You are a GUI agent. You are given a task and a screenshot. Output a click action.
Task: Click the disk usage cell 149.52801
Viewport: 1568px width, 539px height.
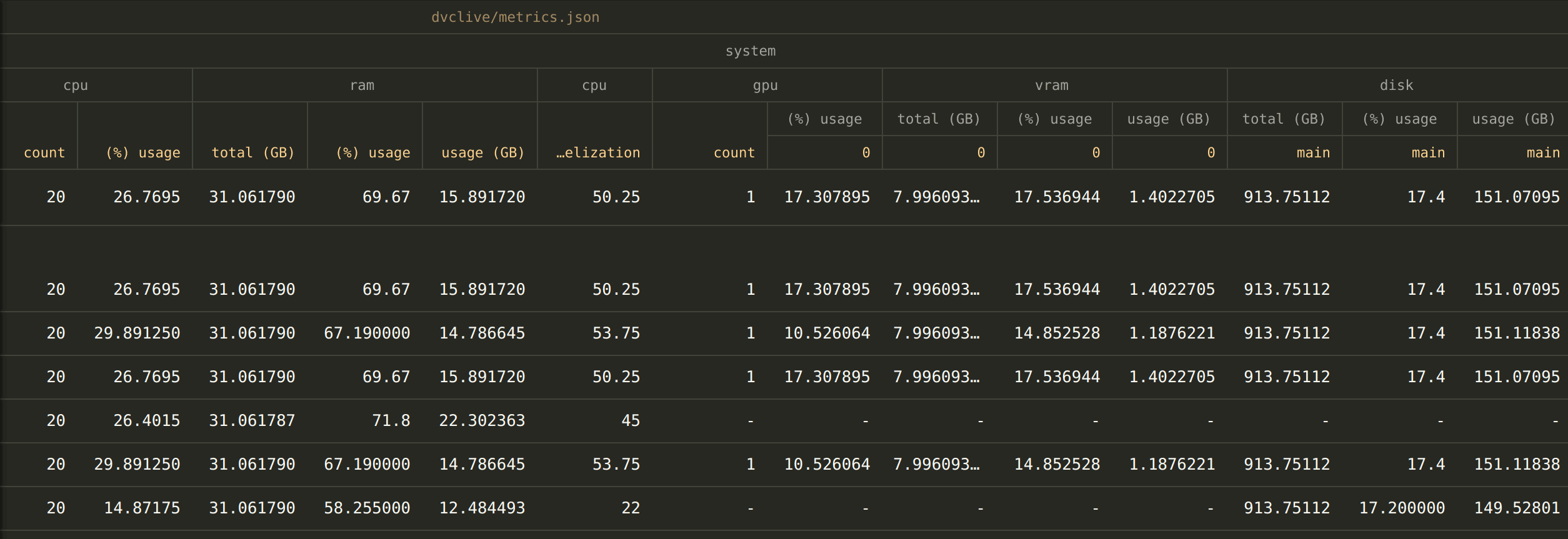1516,508
